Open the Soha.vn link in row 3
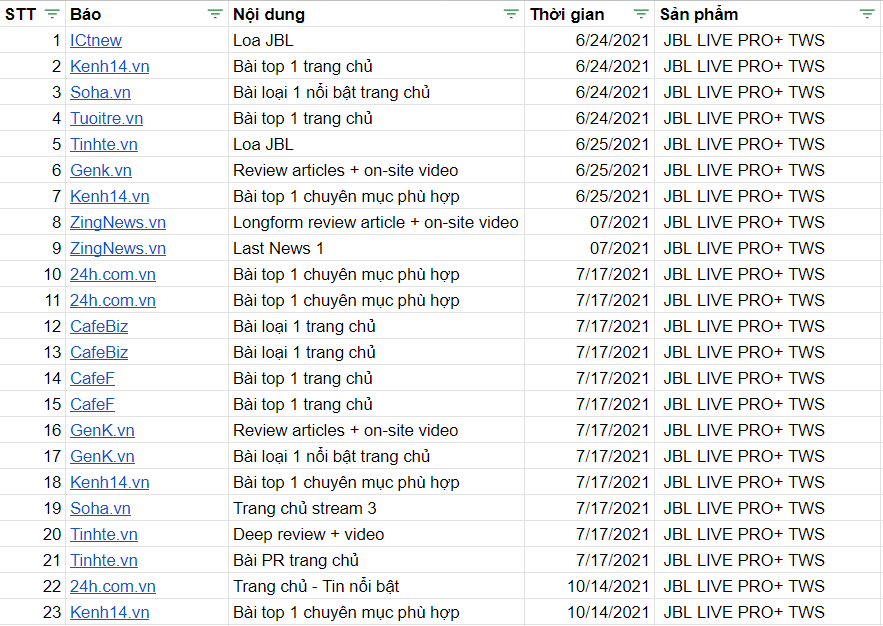The height and width of the screenshot is (626, 883). (x=100, y=92)
